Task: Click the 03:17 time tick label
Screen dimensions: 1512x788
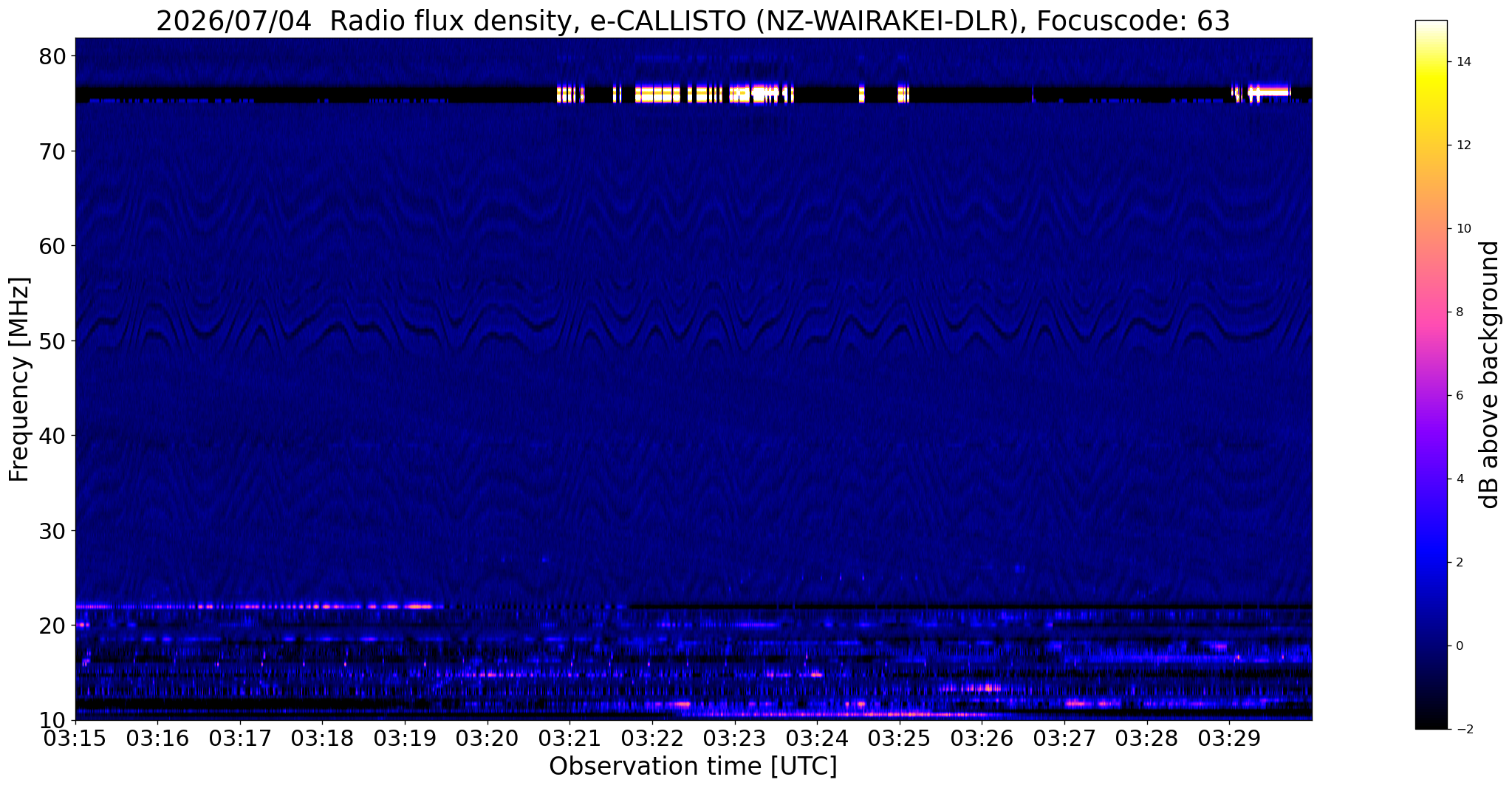Action: click(x=240, y=738)
